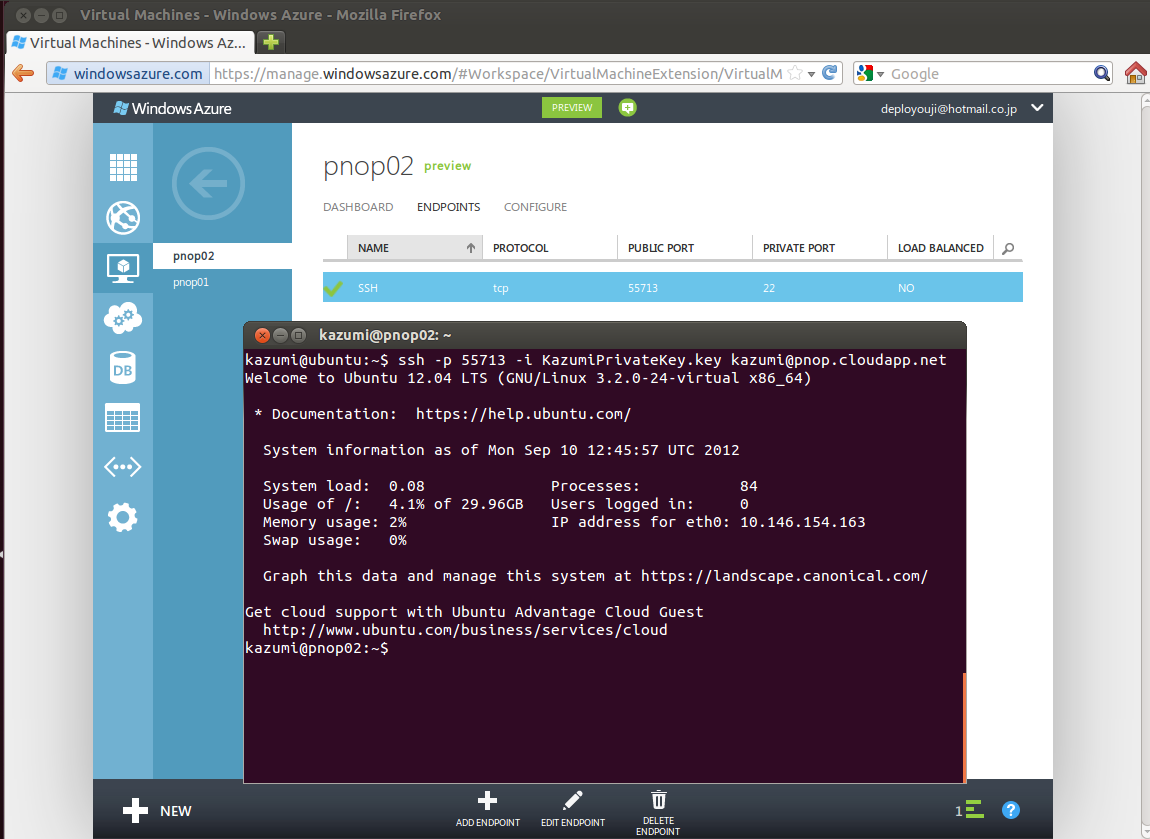Screen dimensions: 1150x839
Task: Open the Settings gear icon in sidebar
Action: point(123,518)
